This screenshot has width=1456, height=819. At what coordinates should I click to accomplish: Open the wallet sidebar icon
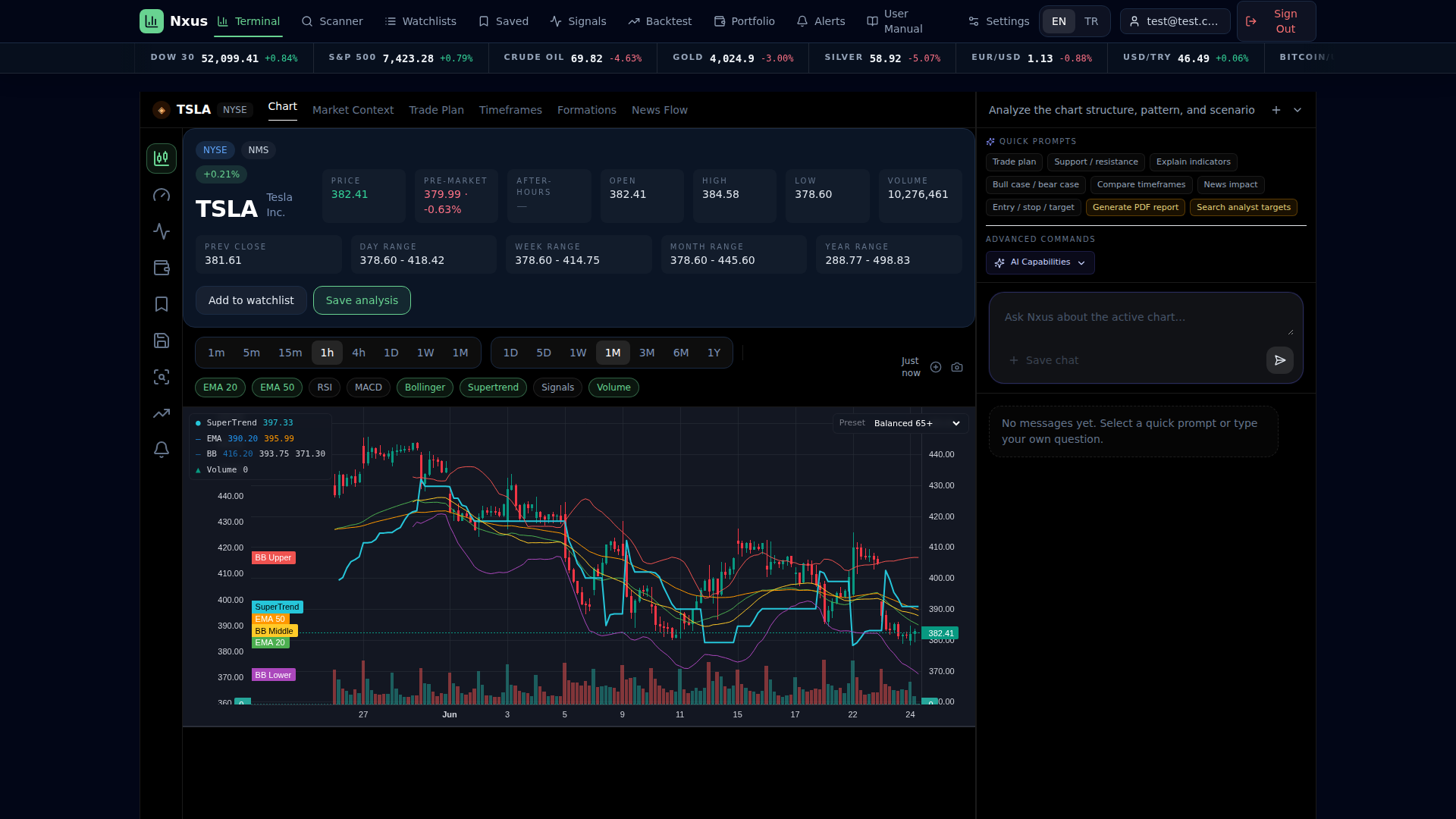click(x=162, y=268)
